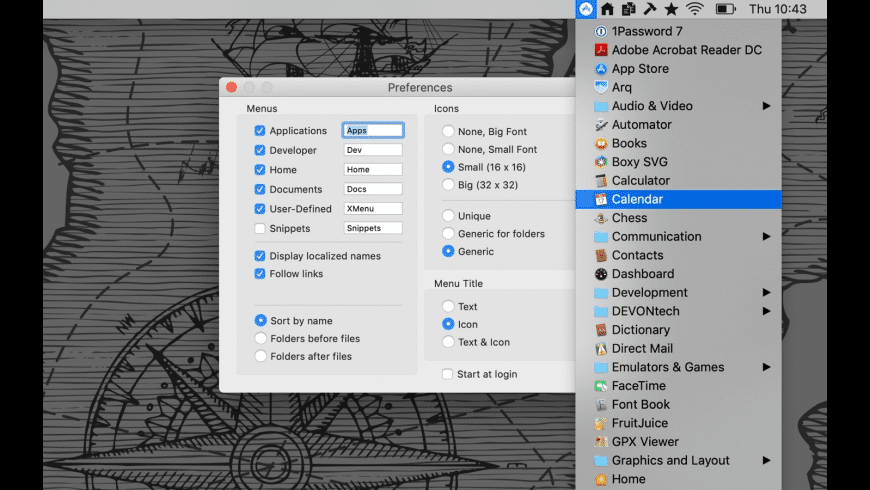Click the Chess app icon
Image resolution: width=870 pixels, height=490 pixels.
click(601, 218)
